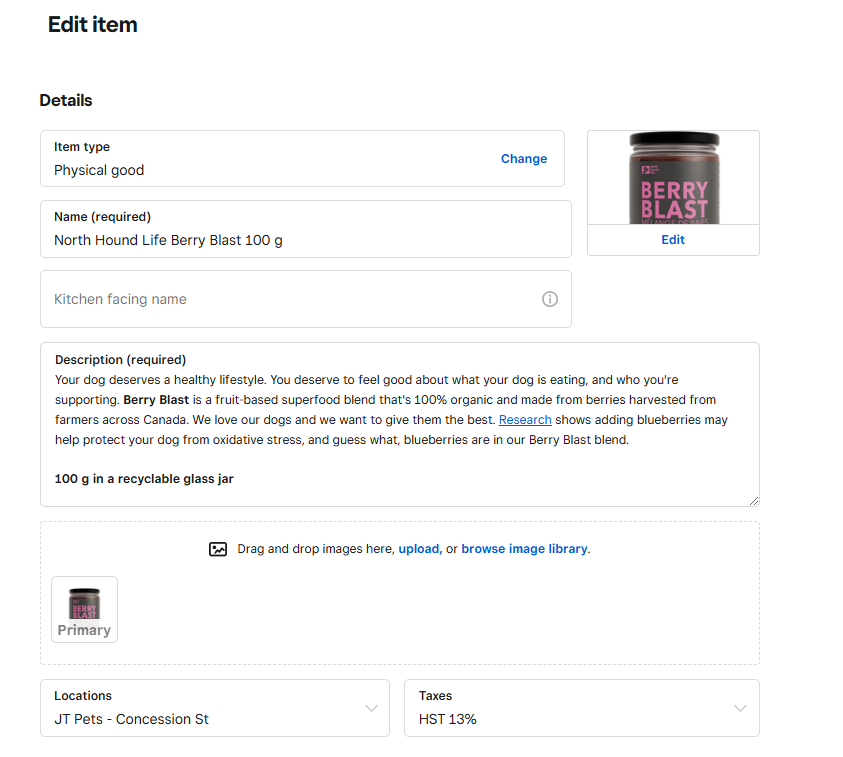
Task: Click the Change link for Item type
Action: 523,159
